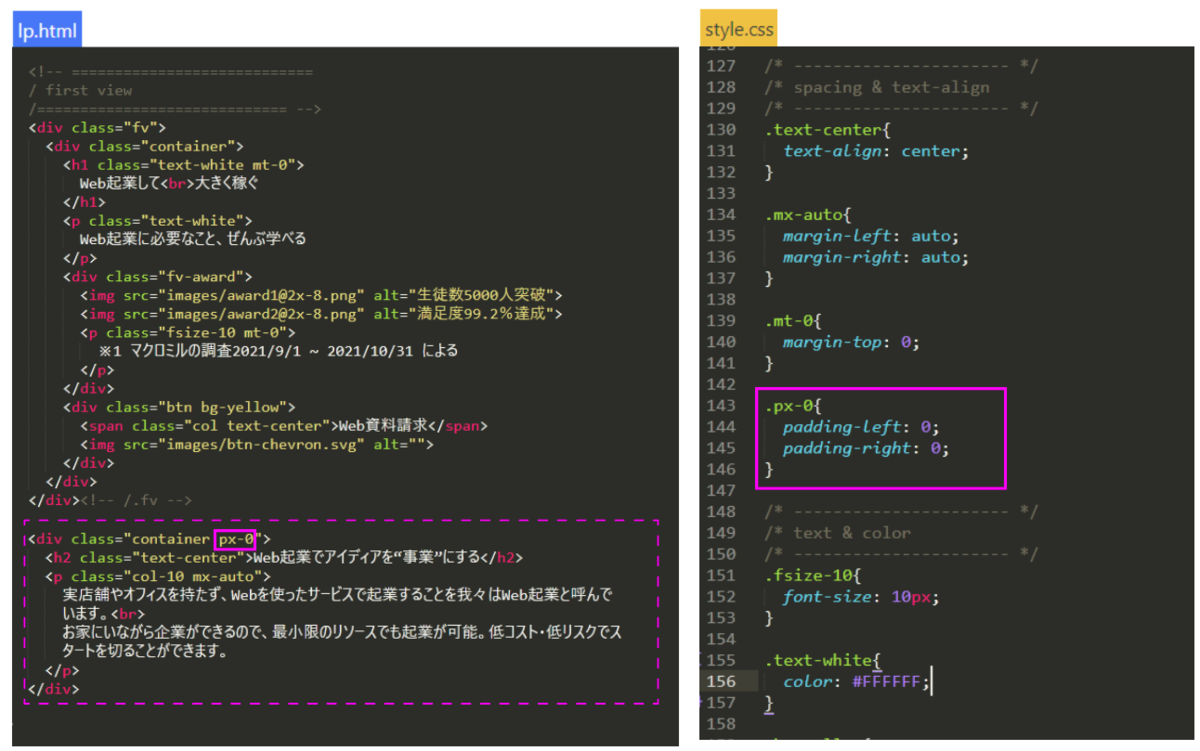This screenshot has height=751, width=1200.
Task: Click line number 138 in style.css gutter
Action: click(720, 299)
